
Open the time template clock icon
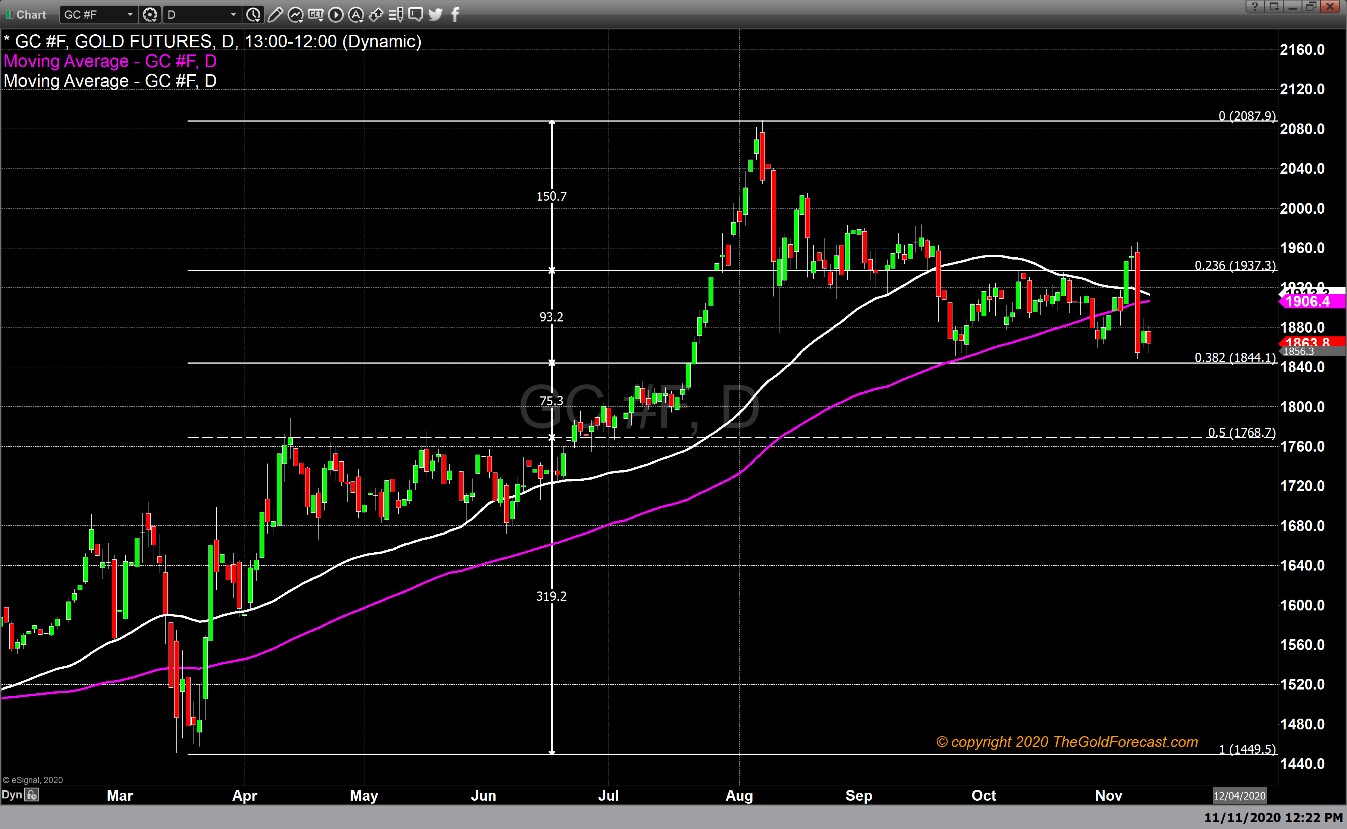(254, 15)
